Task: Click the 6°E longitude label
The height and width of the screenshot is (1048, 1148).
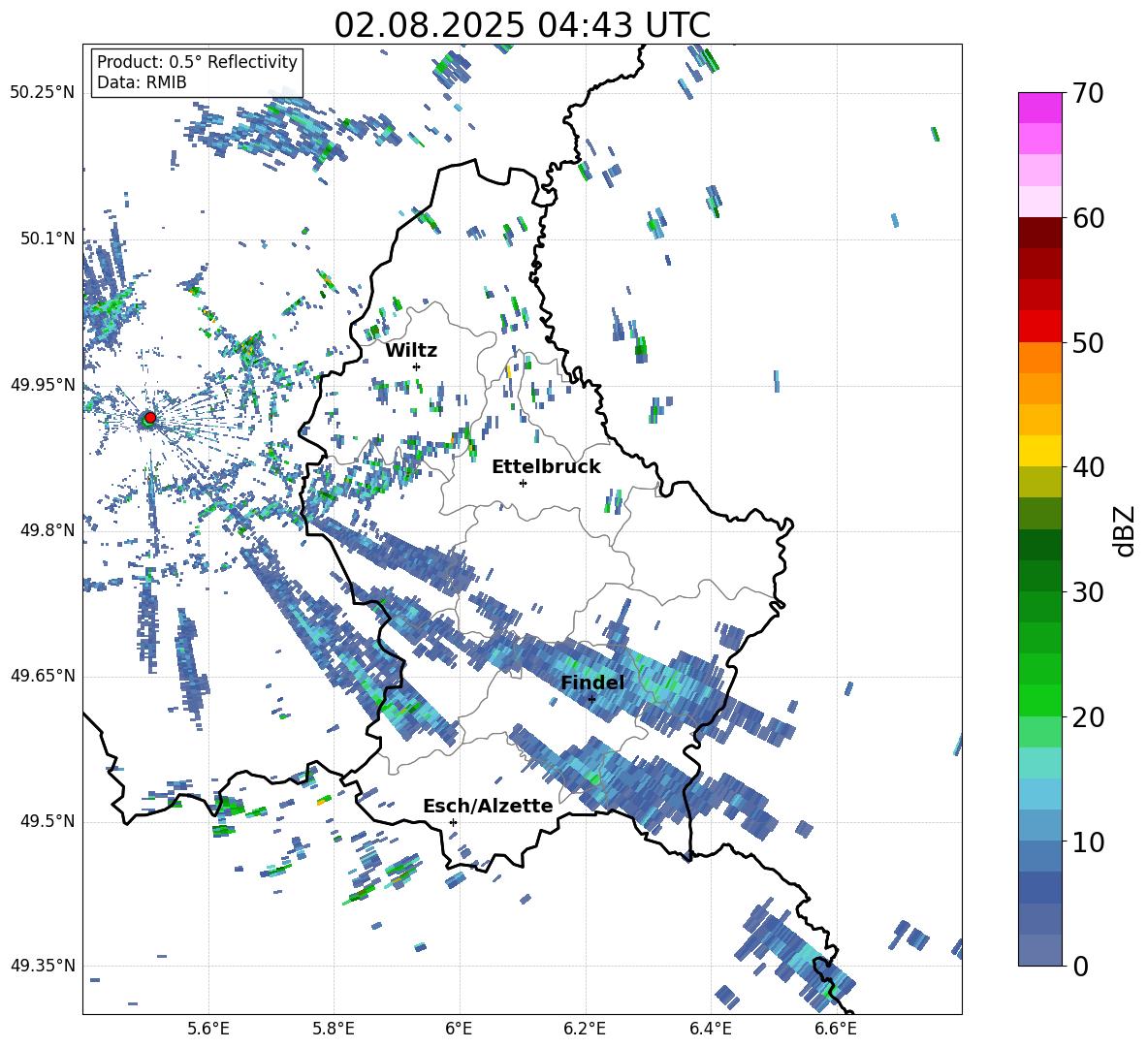Action: [459, 1030]
